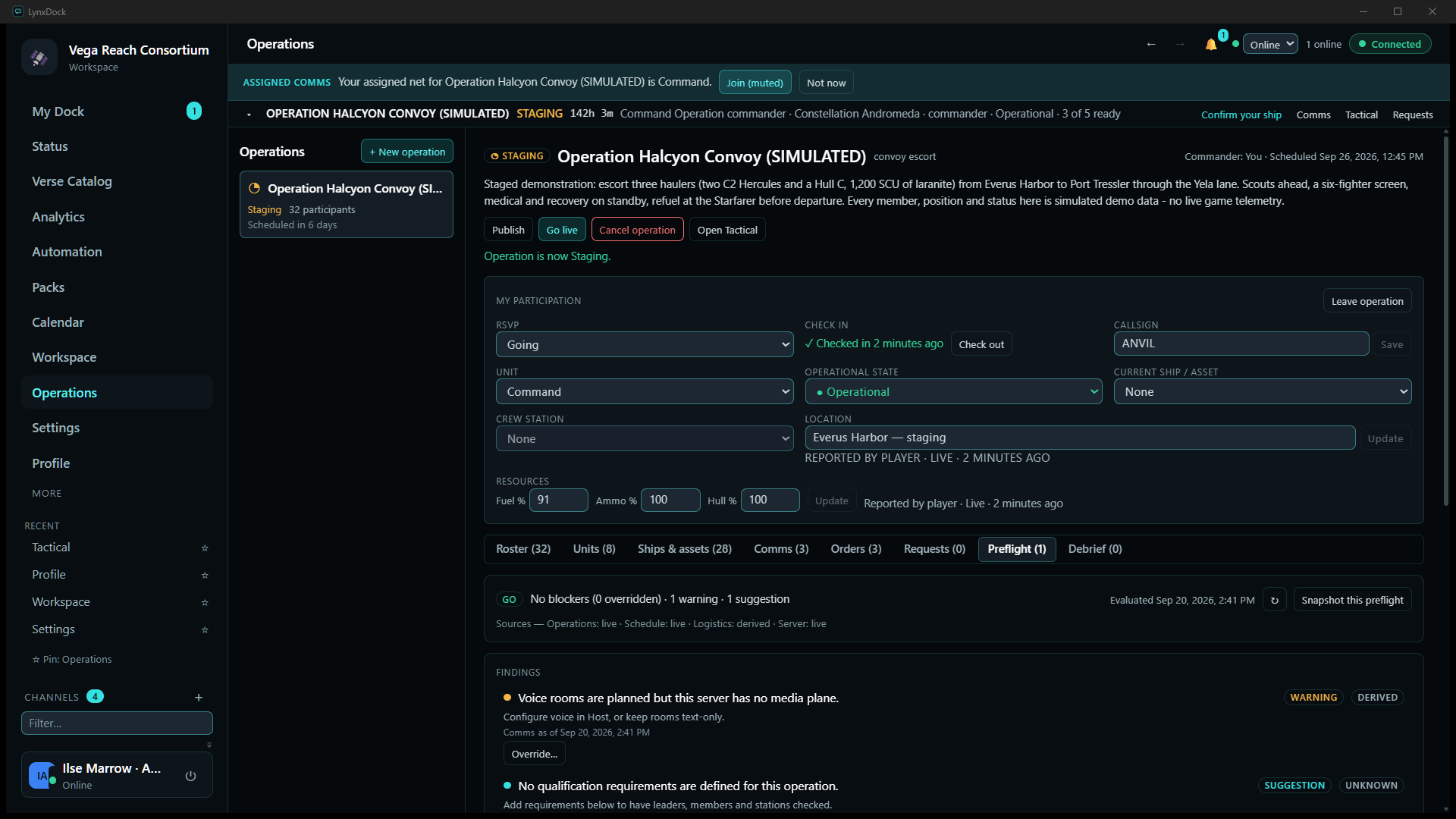
Task: Open the Operational State dropdown
Action: point(953,391)
